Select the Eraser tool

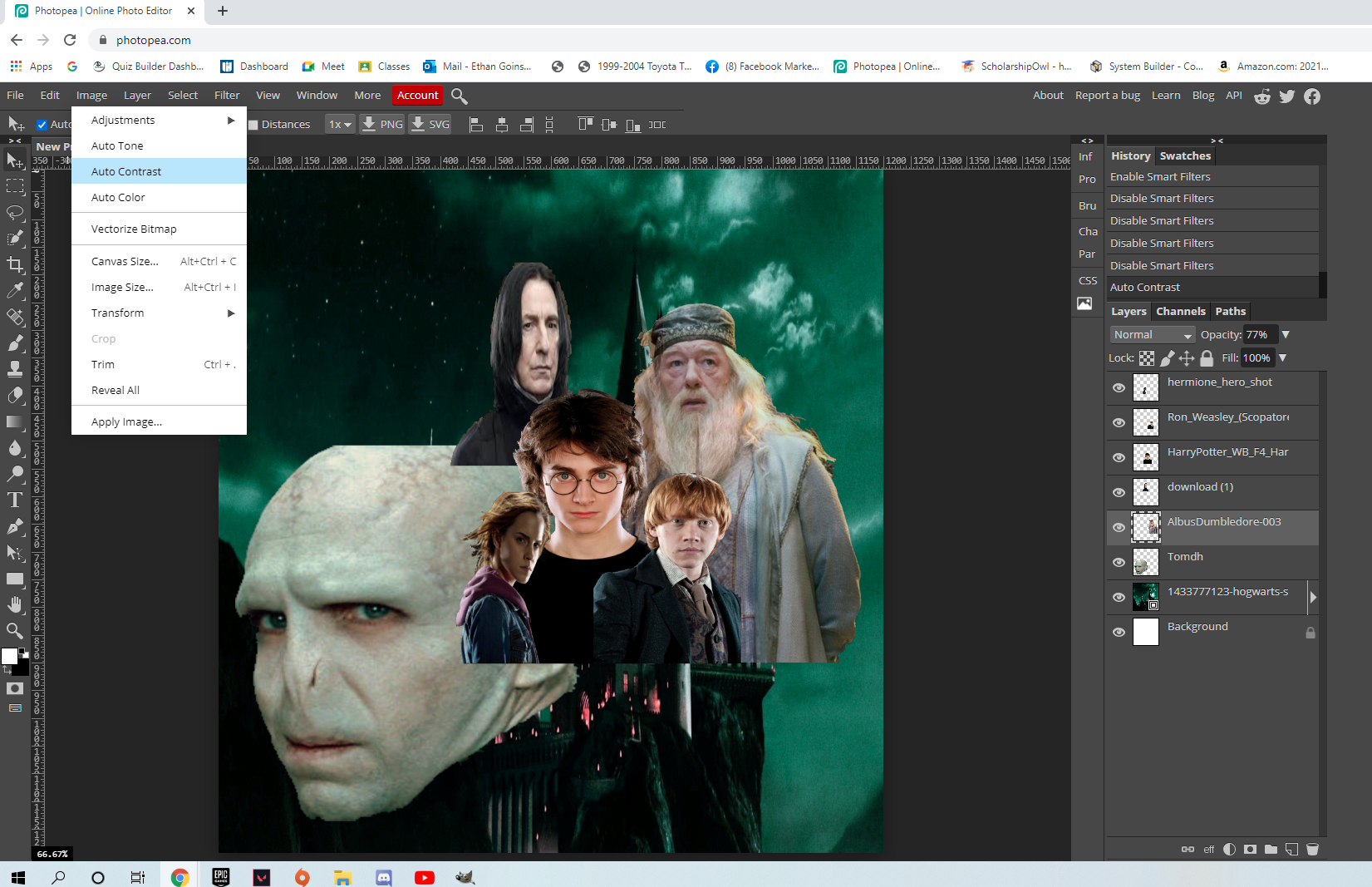coord(15,396)
